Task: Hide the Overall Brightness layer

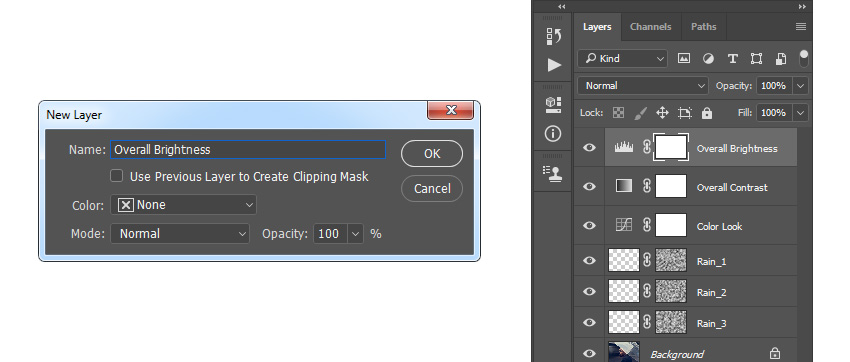Action: tap(589, 147)
